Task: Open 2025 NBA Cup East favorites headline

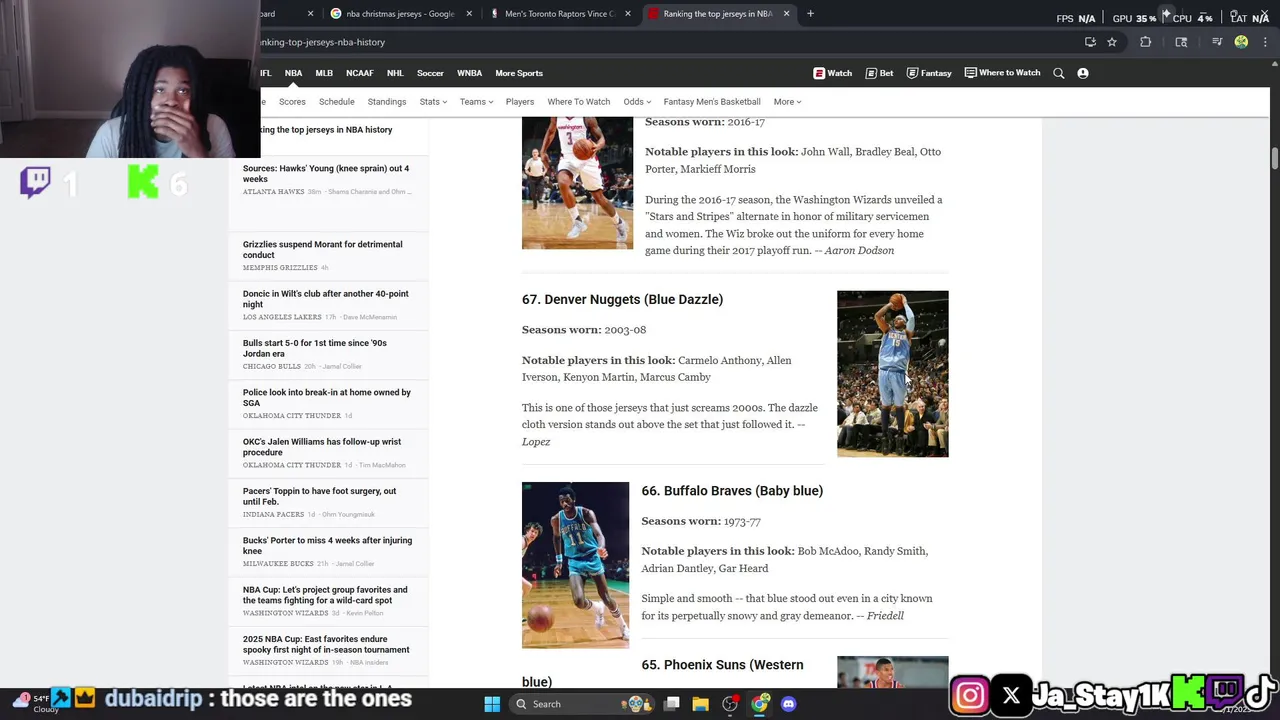Action: (326, 644)
